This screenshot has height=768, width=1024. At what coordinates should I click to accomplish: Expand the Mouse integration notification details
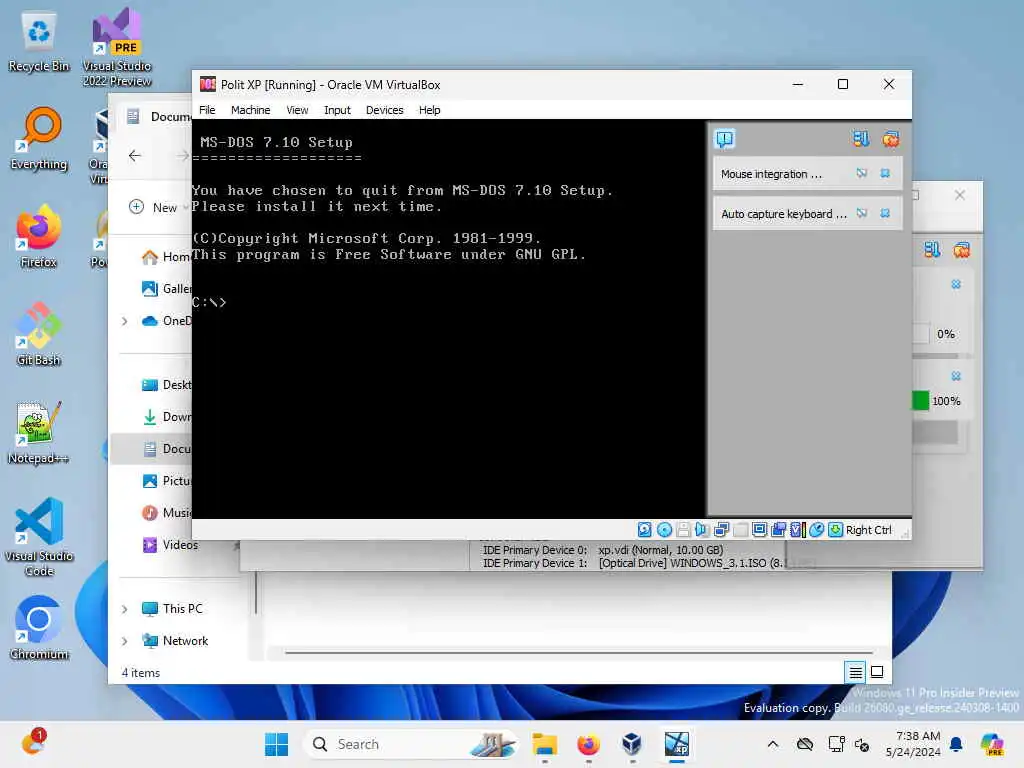point(862,173)
